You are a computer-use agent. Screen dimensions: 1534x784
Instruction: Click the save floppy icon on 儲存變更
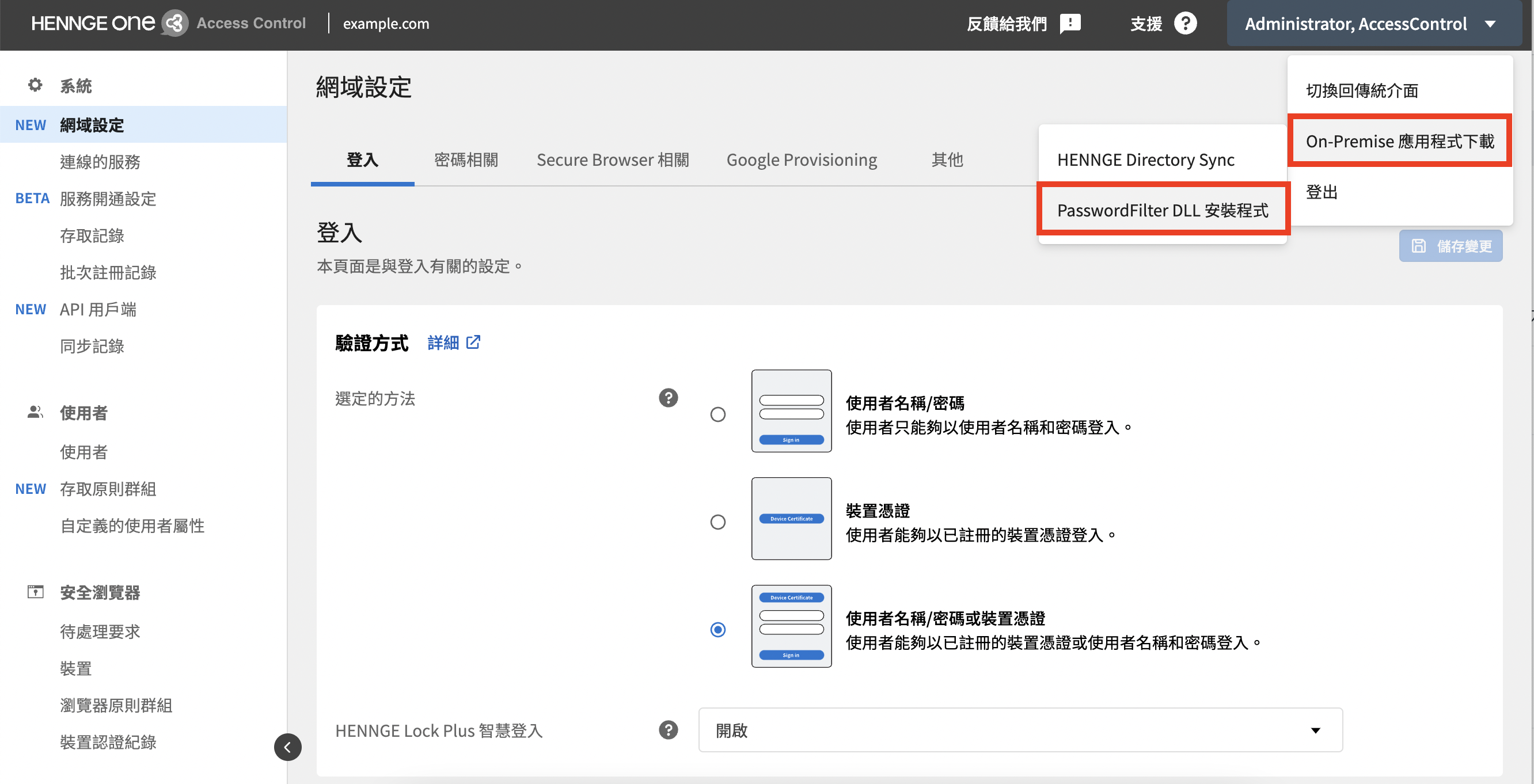[1418, 246]
